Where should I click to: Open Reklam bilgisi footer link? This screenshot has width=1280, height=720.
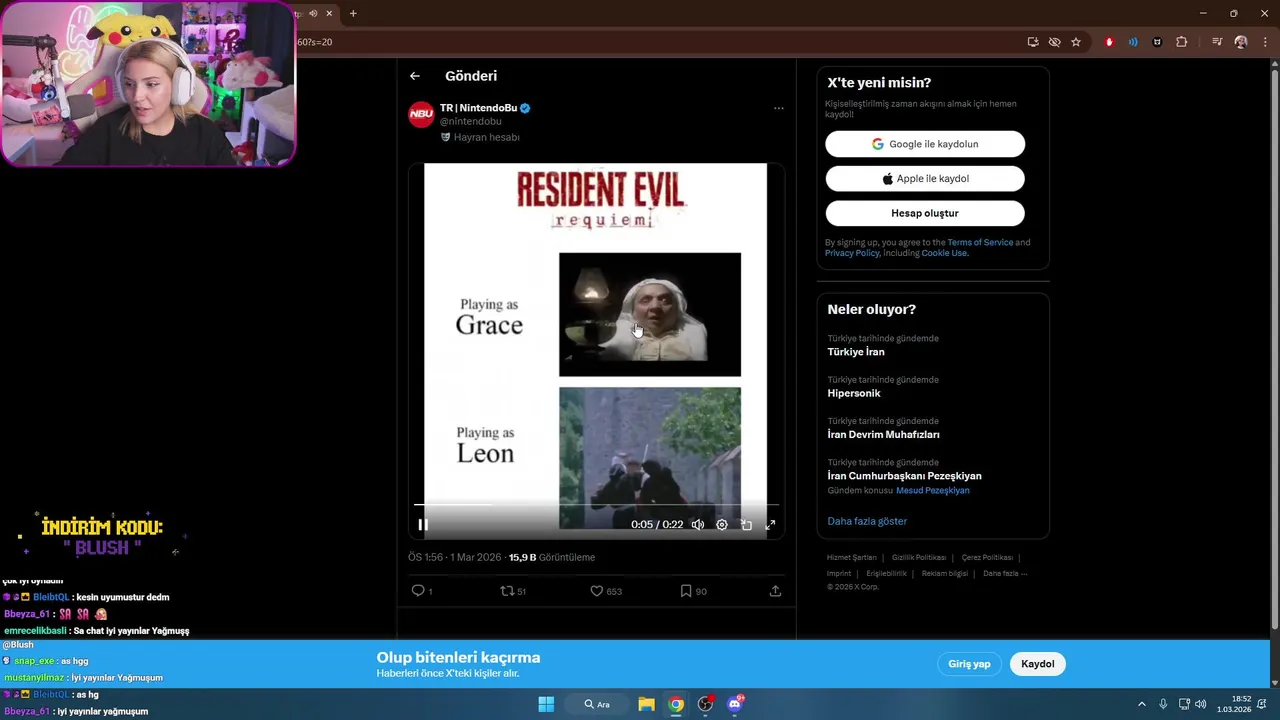(945, 573)
